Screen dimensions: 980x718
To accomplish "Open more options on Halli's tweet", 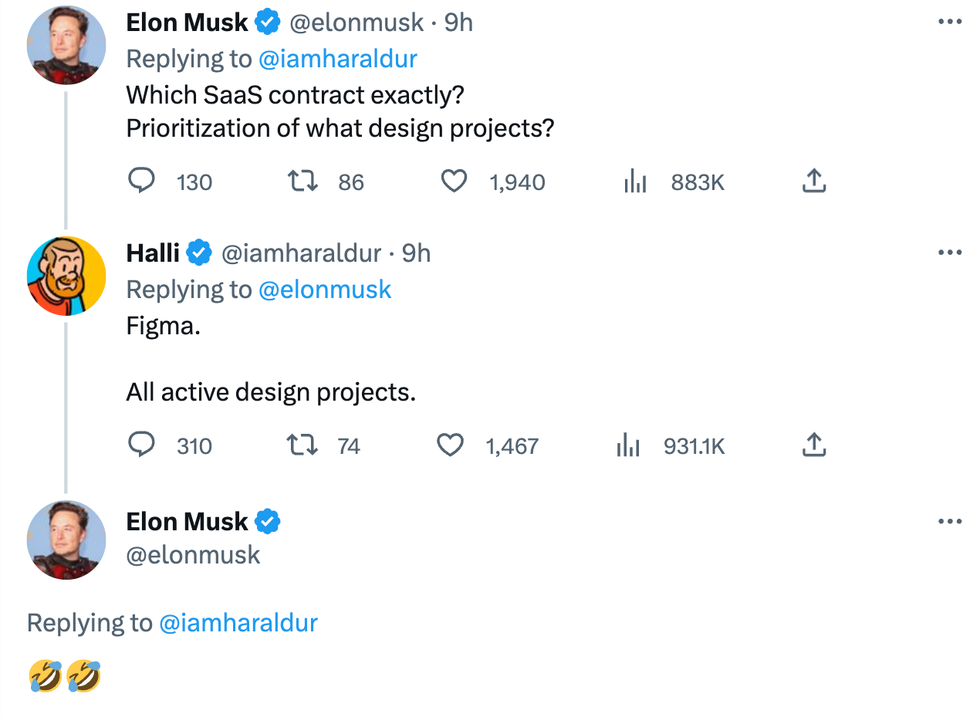I will pos(949,253).
